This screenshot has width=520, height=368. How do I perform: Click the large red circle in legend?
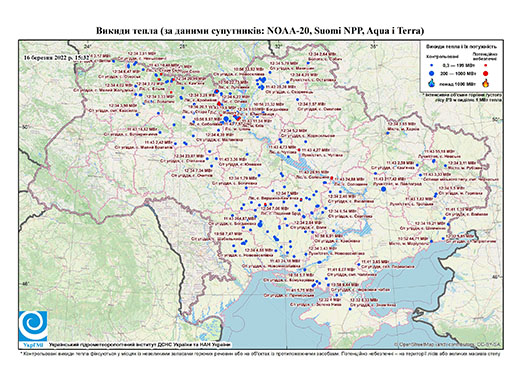(x=485, y=73)
